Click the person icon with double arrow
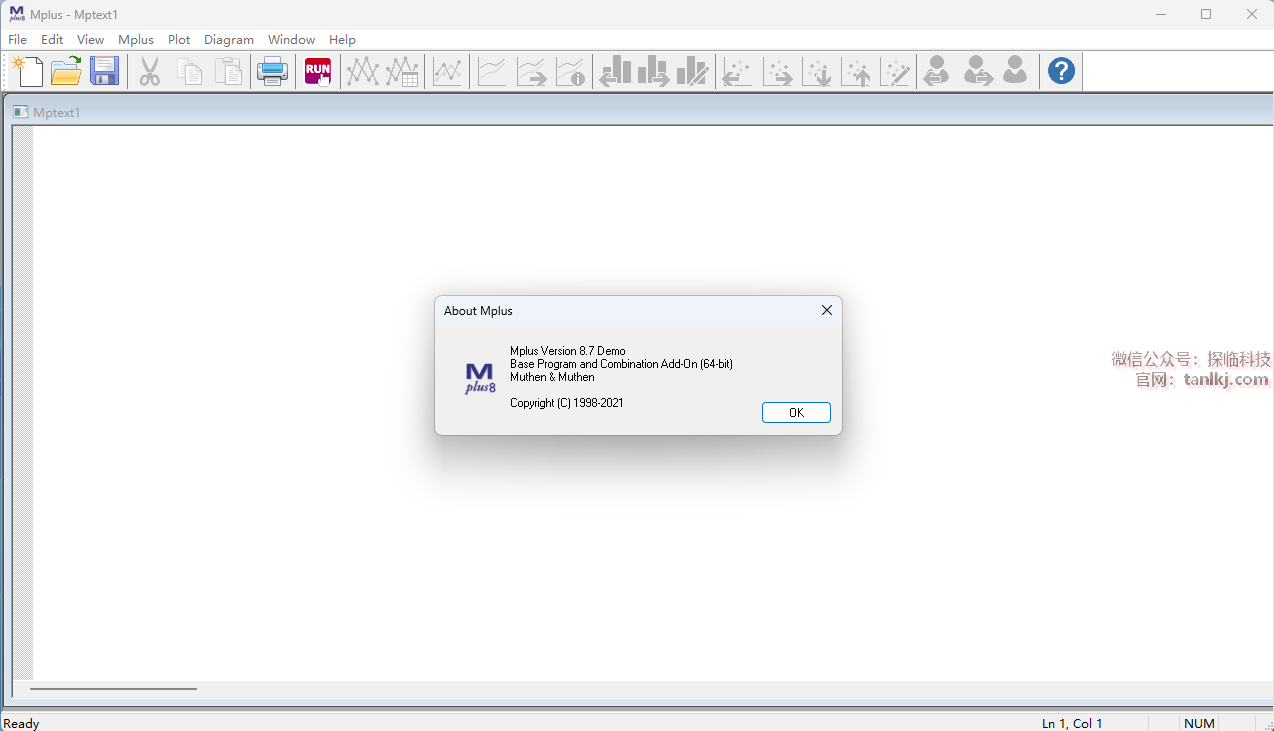 [936, 71]
